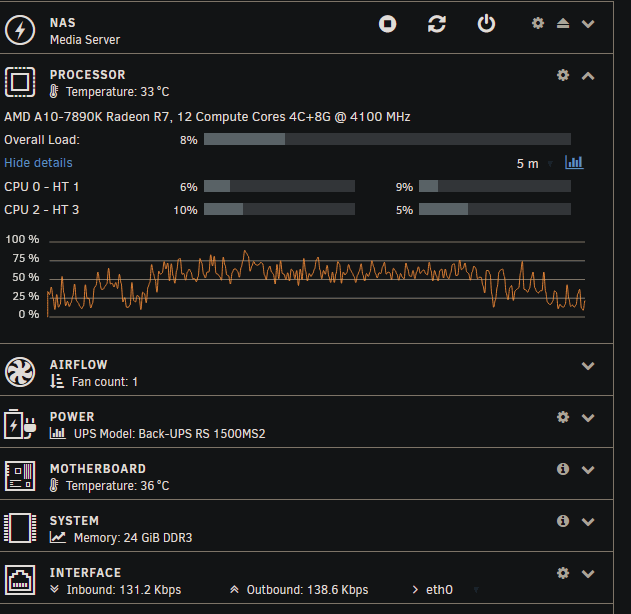Expand the System section

pyautogui.click(x=588, y=521)
